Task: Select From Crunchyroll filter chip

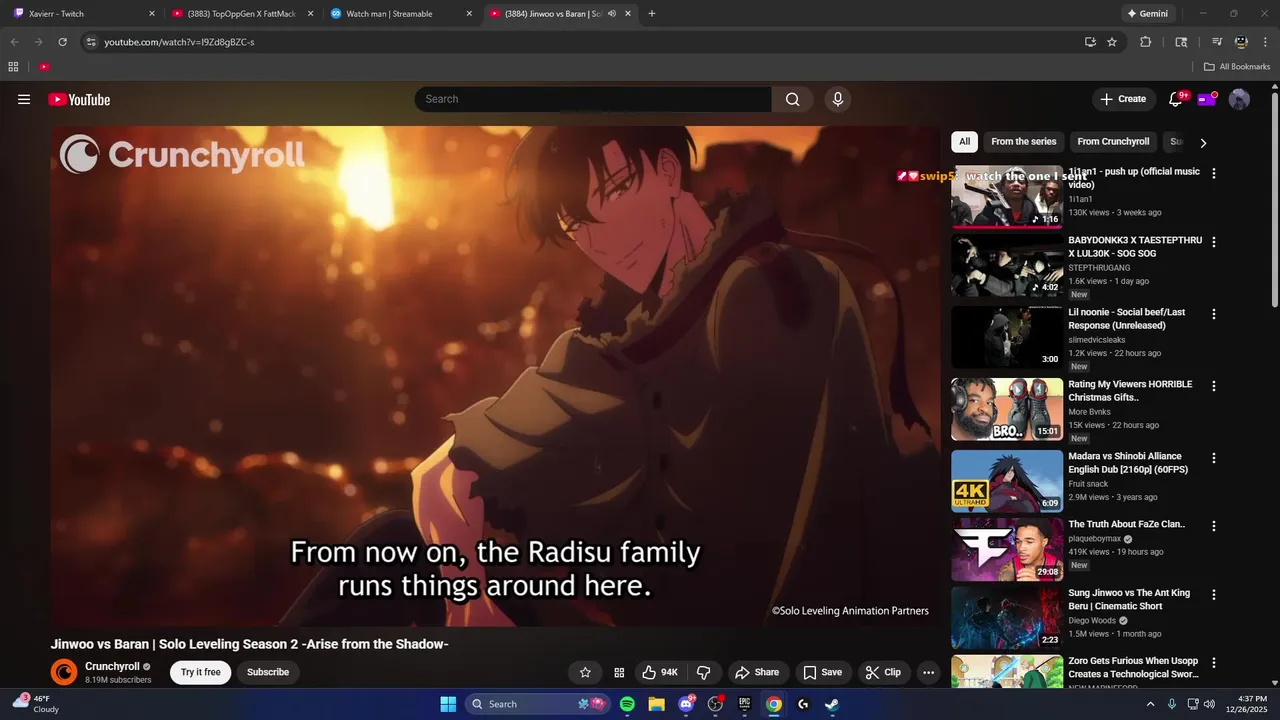Action: [1113, 142]
